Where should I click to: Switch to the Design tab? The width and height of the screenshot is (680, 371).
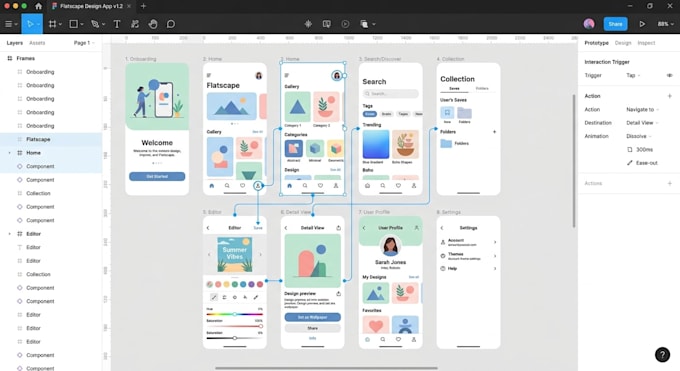(x=623, y=43)
